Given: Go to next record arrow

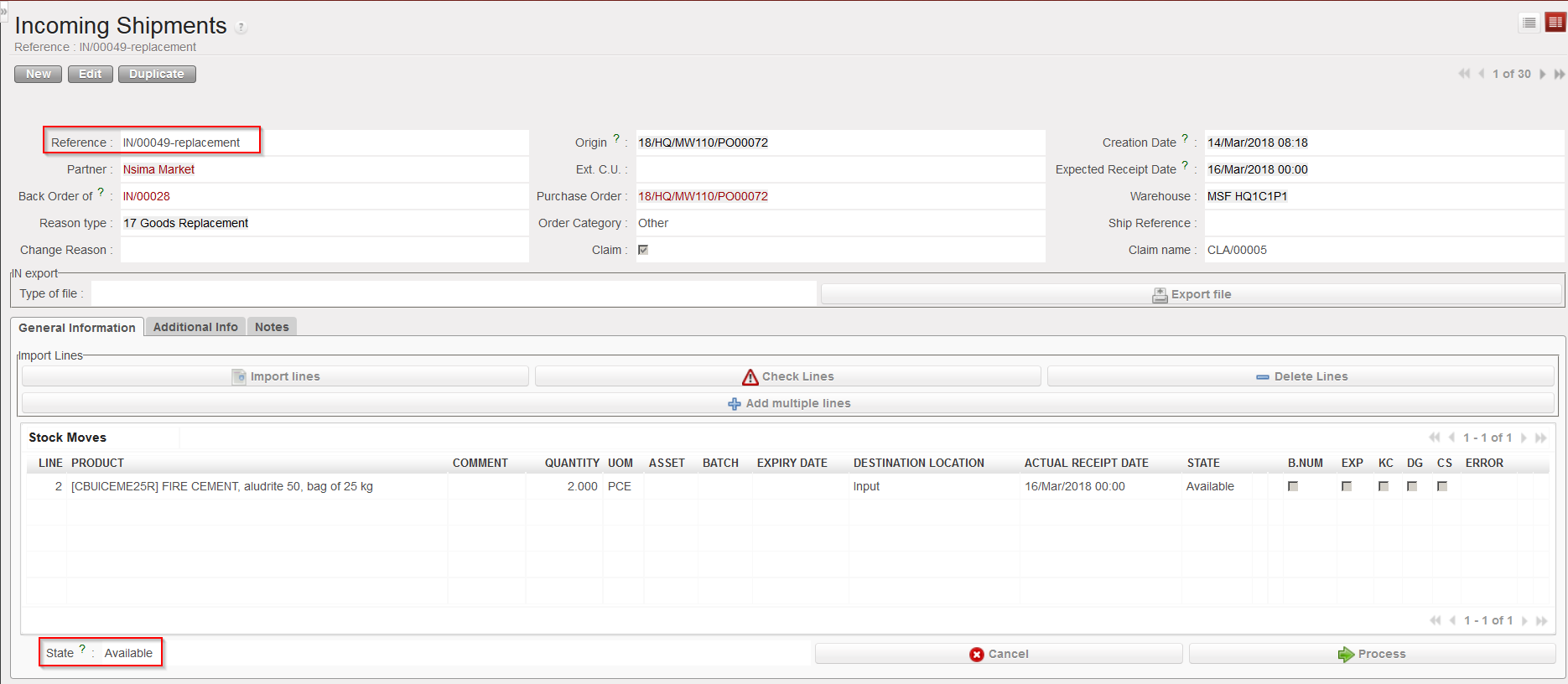Looking at the screenshot, I should click(1542, 74).
